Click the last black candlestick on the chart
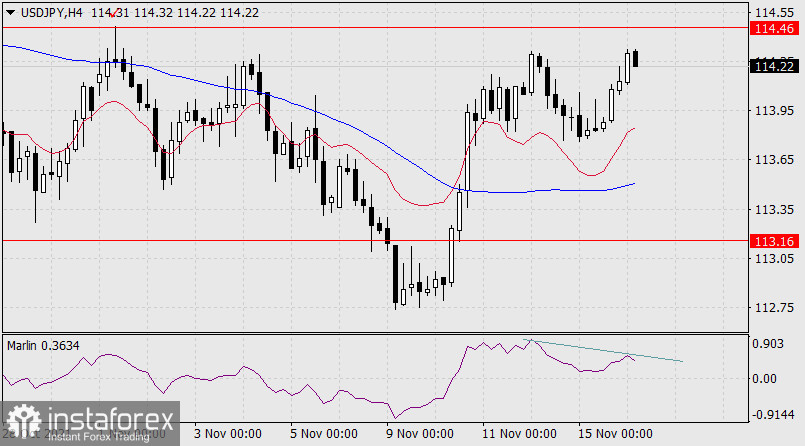This screenshot has height=446, width=805. (636, 58)
